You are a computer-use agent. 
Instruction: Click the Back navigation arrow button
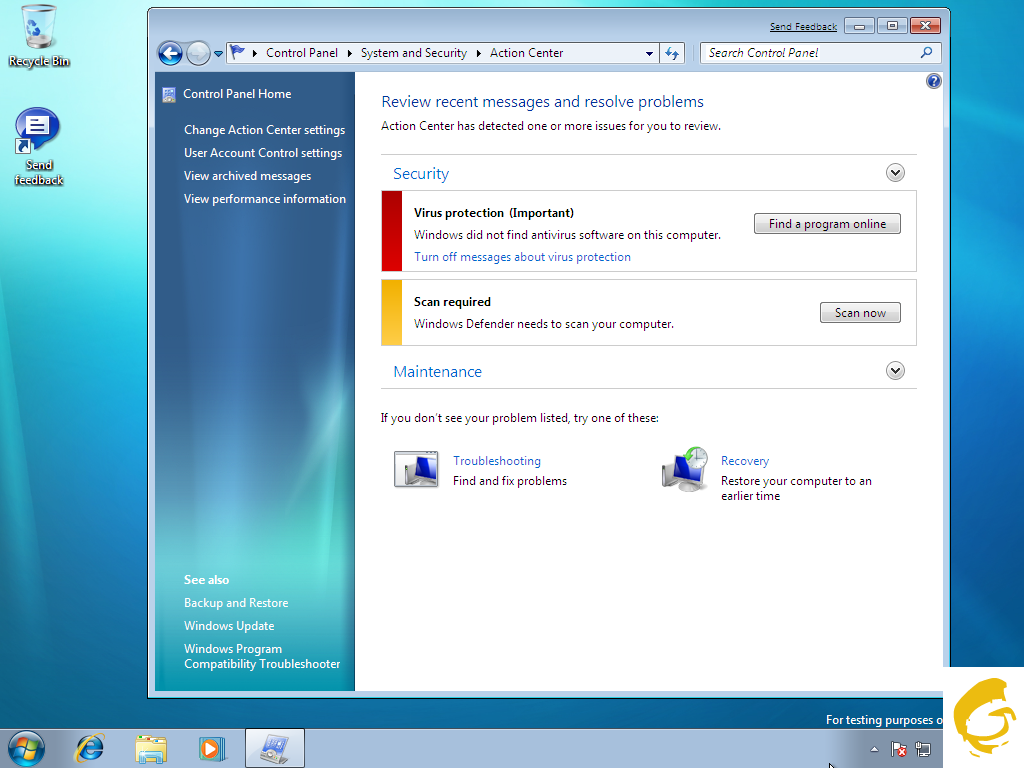coord(170,54)
